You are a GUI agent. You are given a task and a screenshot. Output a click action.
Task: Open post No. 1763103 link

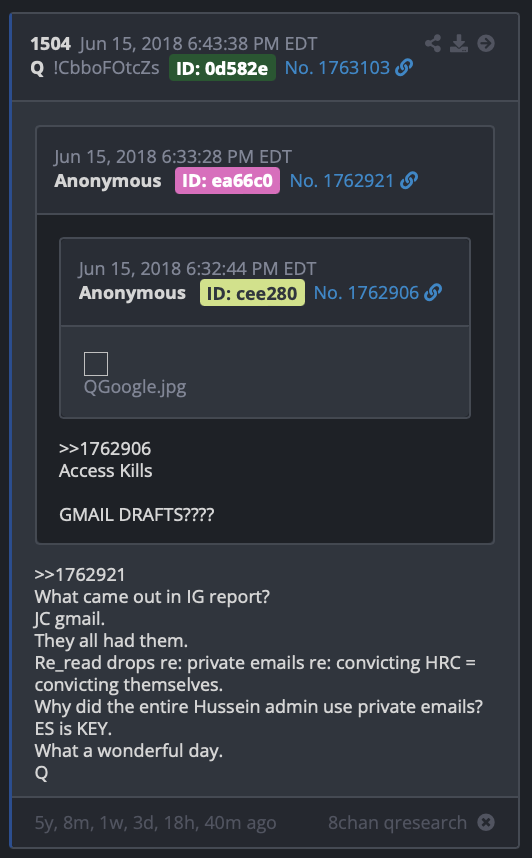(x=337, y=68)
